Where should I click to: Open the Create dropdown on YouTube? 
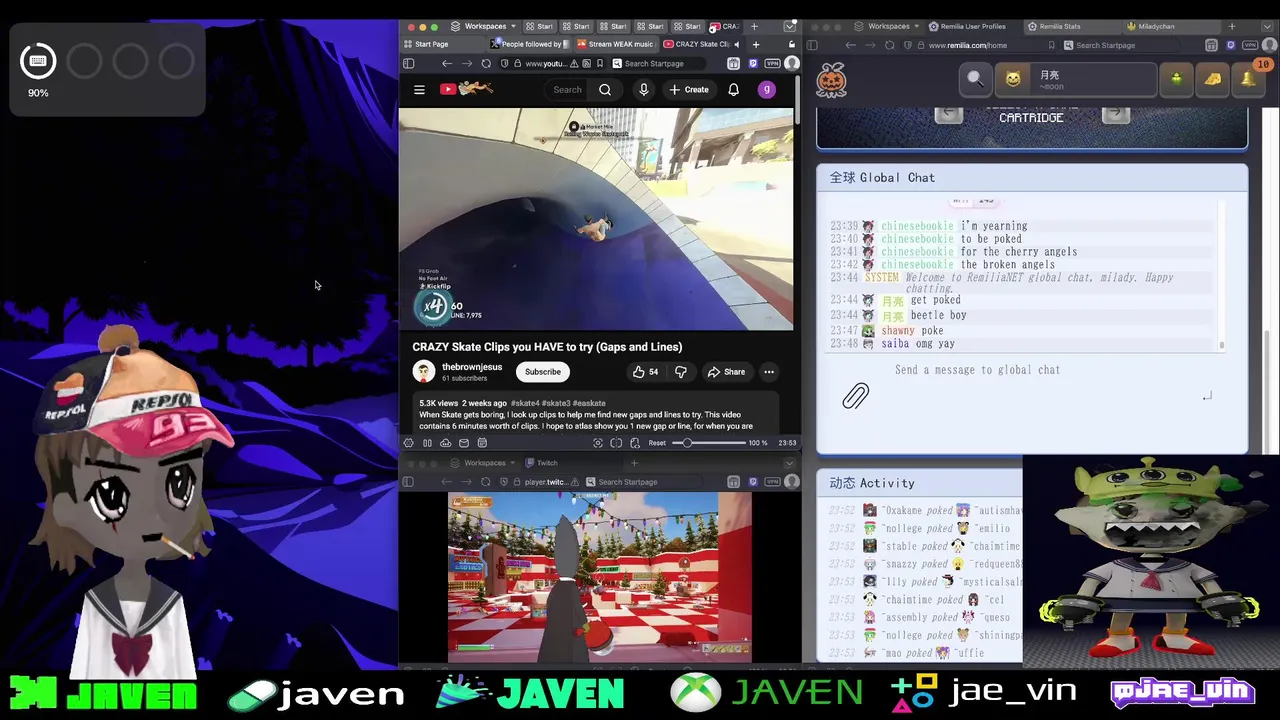pos(689,90)
